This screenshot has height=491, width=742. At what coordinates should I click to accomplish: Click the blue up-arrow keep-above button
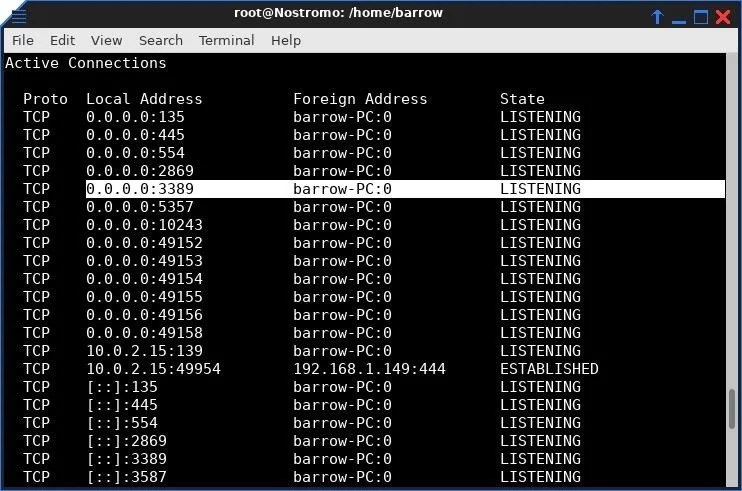pos(657,17)
